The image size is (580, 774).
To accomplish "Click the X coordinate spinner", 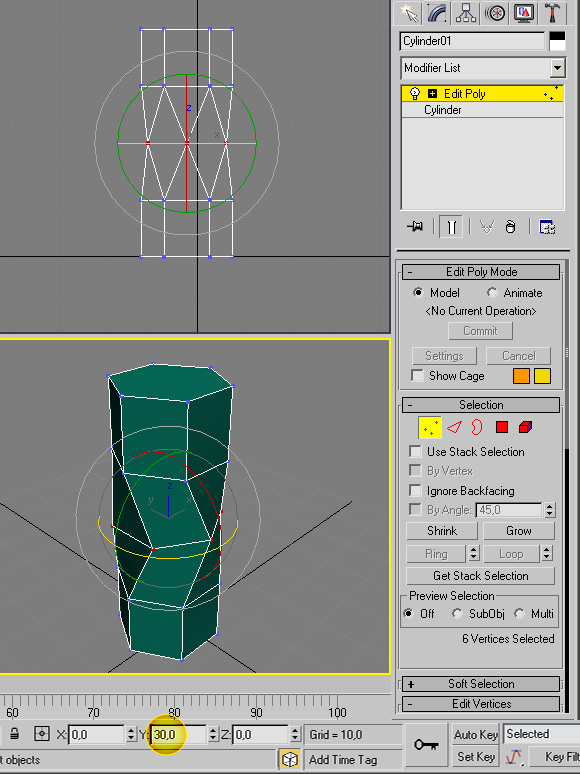I will (131, 735).
